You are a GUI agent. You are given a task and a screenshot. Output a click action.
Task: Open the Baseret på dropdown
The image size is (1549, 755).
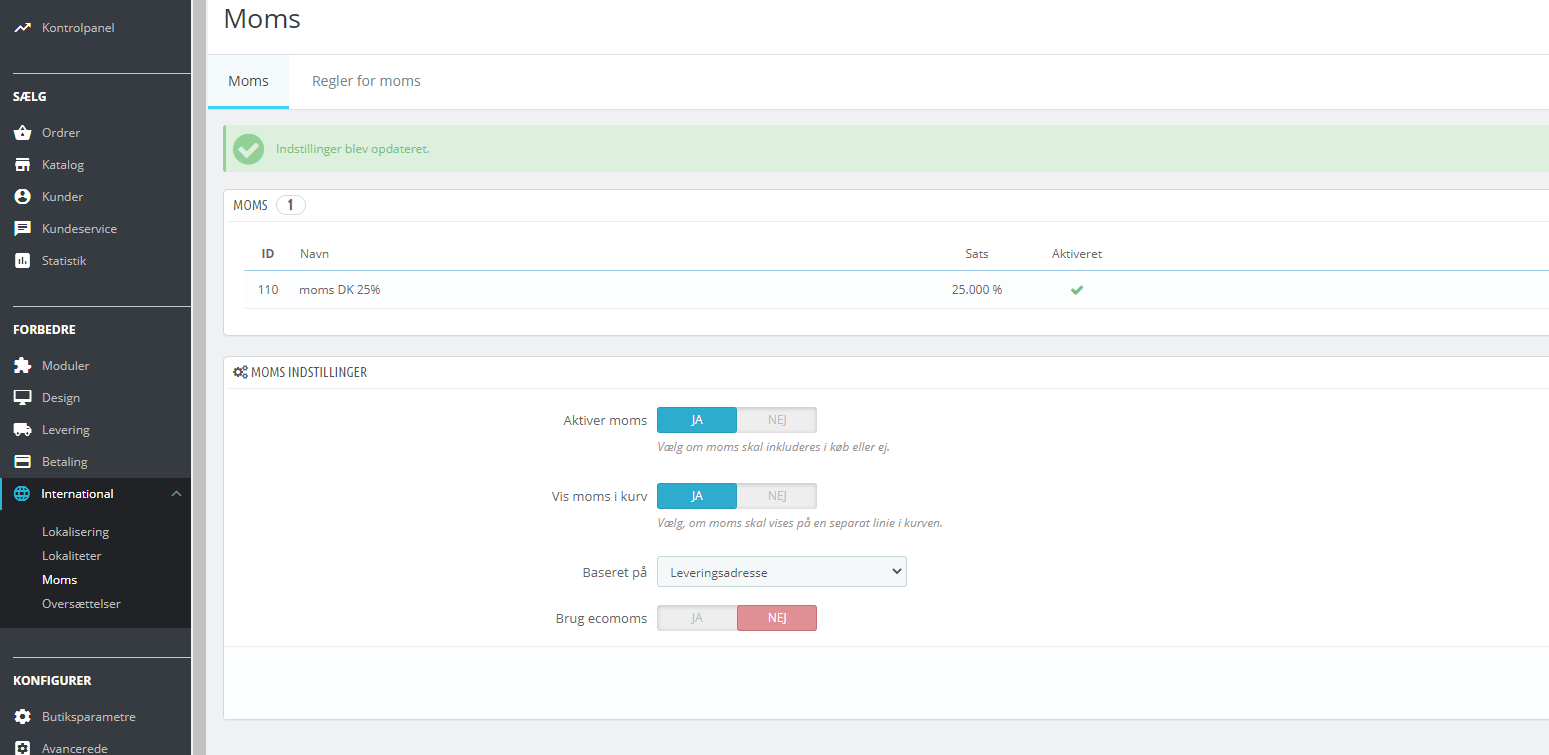click(782, 572)
